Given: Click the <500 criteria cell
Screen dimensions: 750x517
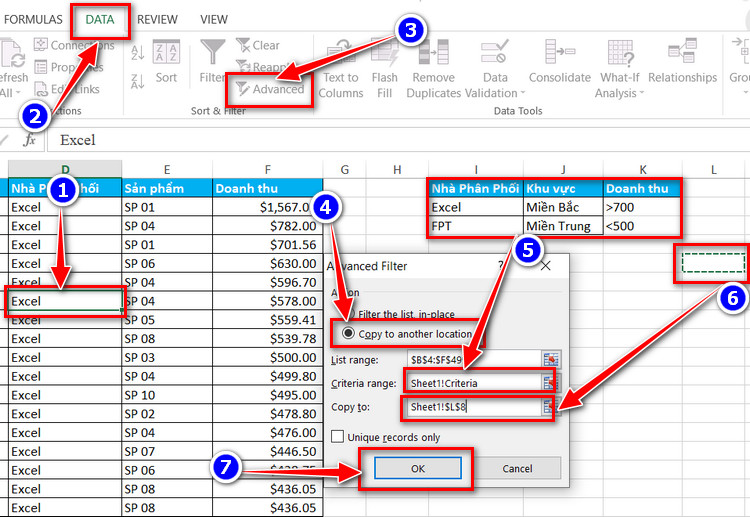Looking at the screenshot, I should tap(641, 226).
